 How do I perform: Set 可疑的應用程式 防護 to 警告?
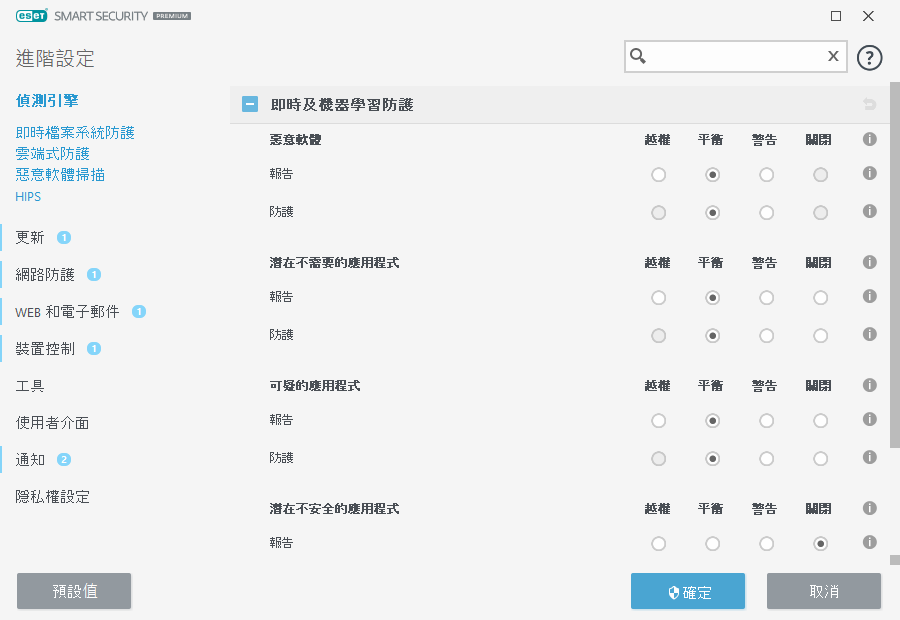766,459
